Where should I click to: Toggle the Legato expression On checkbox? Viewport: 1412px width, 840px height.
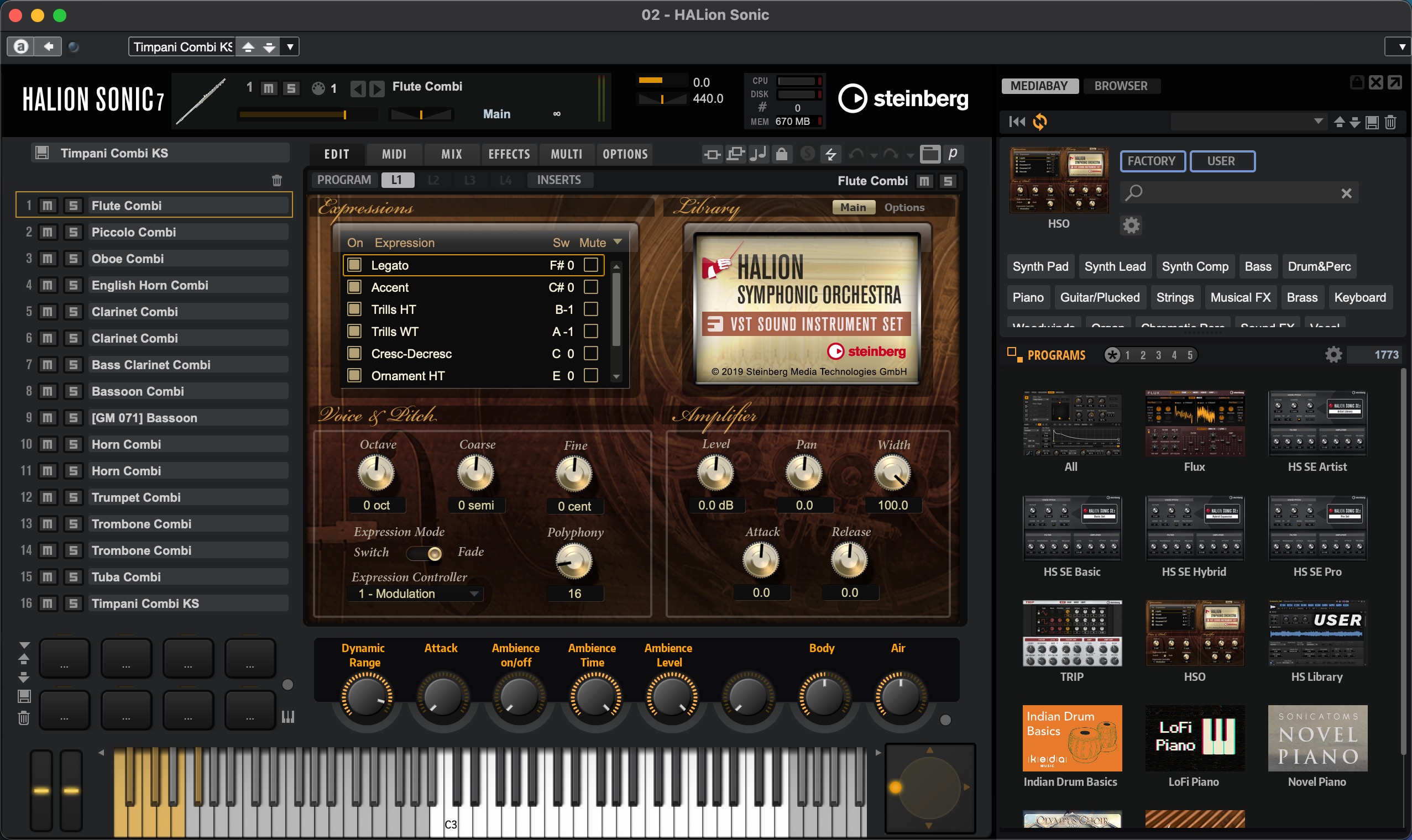(x=354, y=265)
